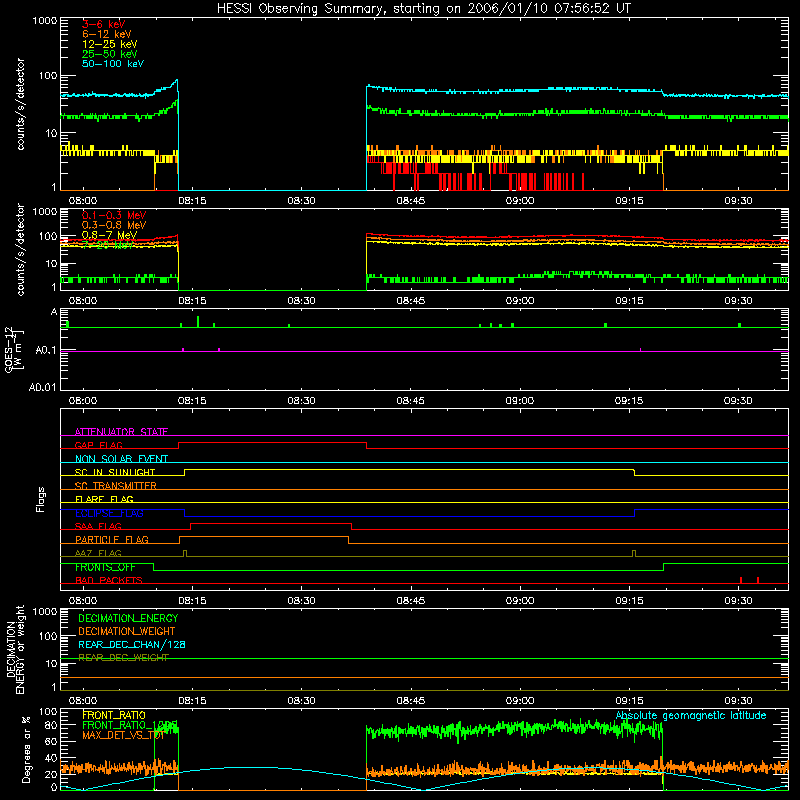Click the MAX_DET_VS_TOT legend label
The image size is (800, 800).
coord(123,735)
